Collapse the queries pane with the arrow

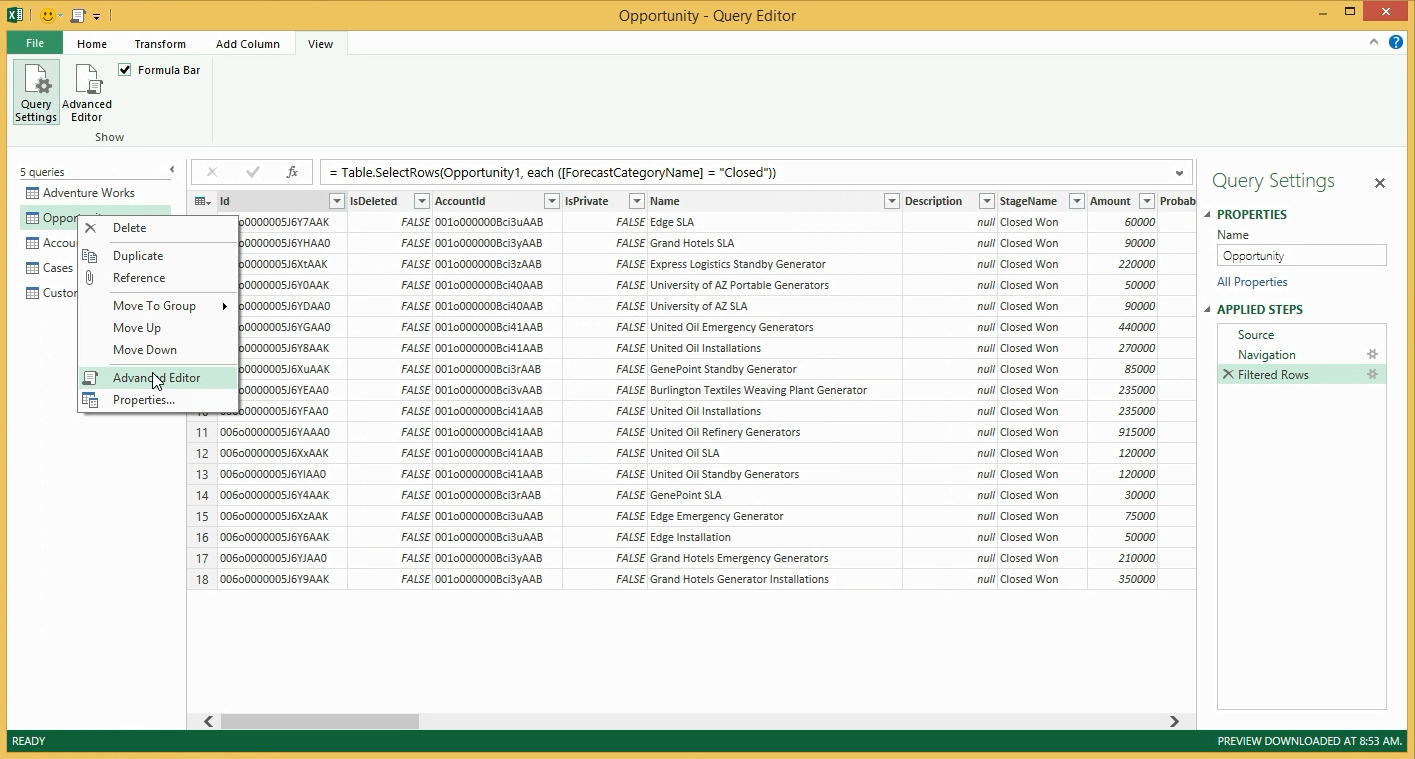(x=172, y=171)
